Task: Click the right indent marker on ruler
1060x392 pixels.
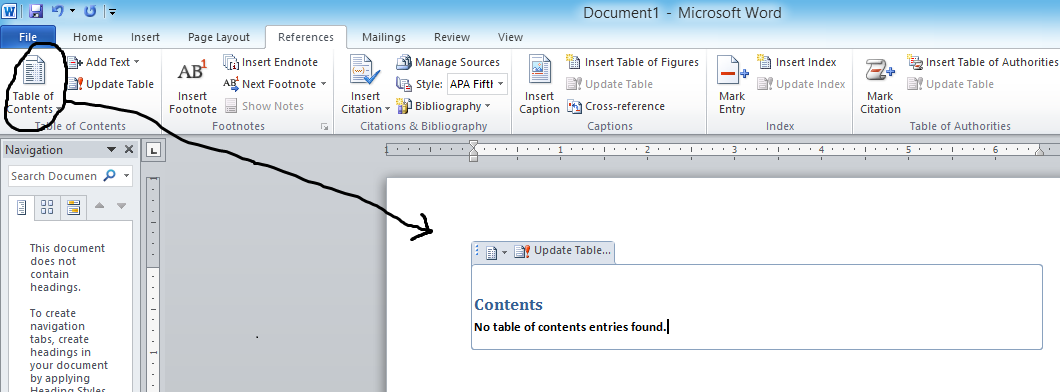Action: tap(1040, 152)
